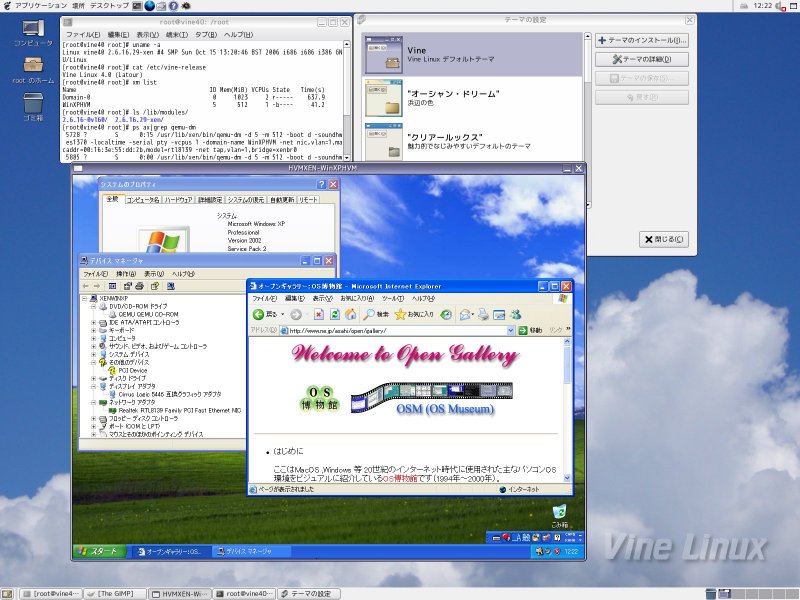Click the volume icon in the top panel
This screenshot has width=800, height=600.
779,6
